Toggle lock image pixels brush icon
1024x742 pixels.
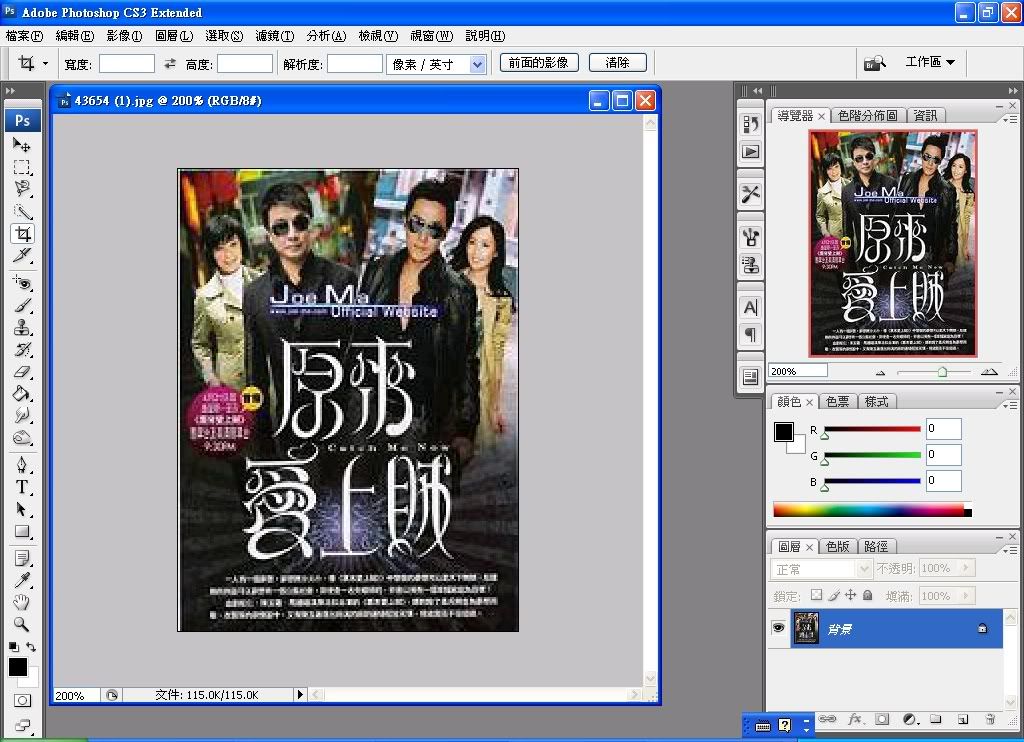[834, 595]
